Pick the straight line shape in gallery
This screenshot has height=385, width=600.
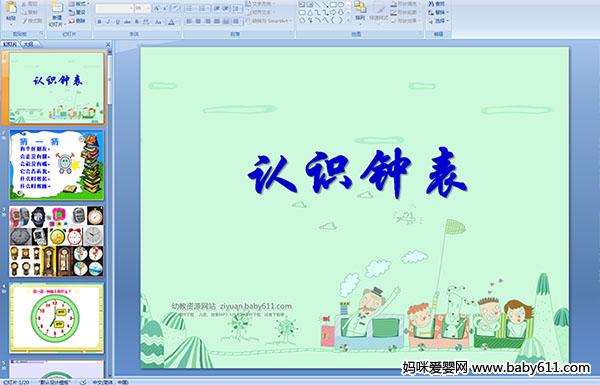pos(318,5)
